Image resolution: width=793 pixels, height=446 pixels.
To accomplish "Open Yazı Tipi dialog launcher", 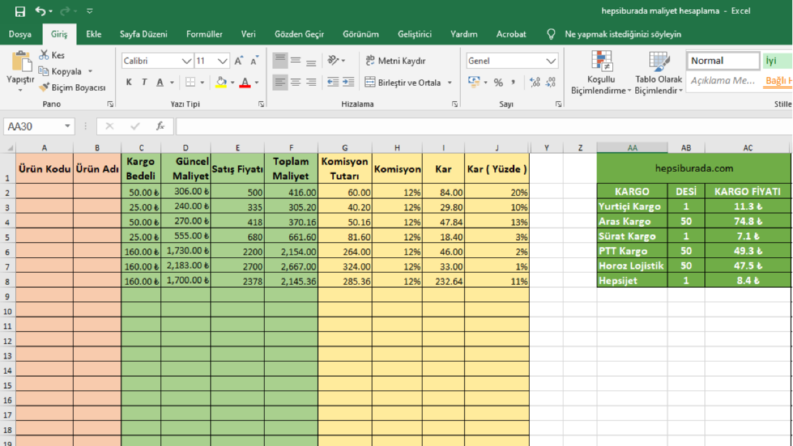I will point(261,104).
